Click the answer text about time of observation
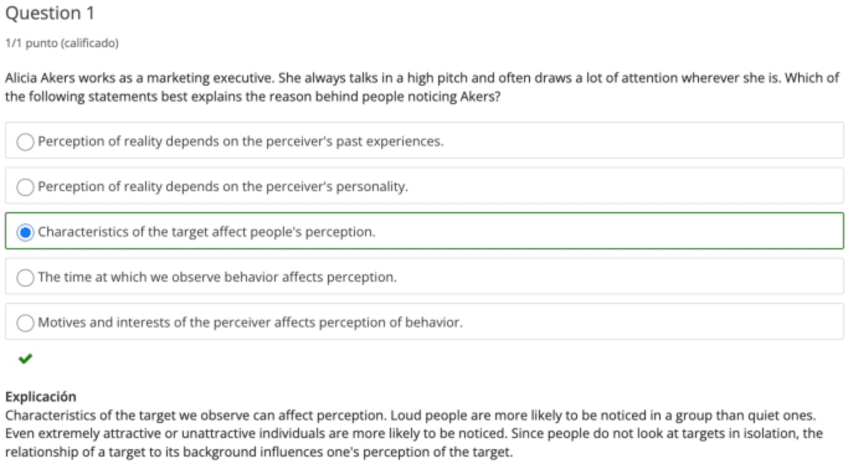 (x=217, y=277)
